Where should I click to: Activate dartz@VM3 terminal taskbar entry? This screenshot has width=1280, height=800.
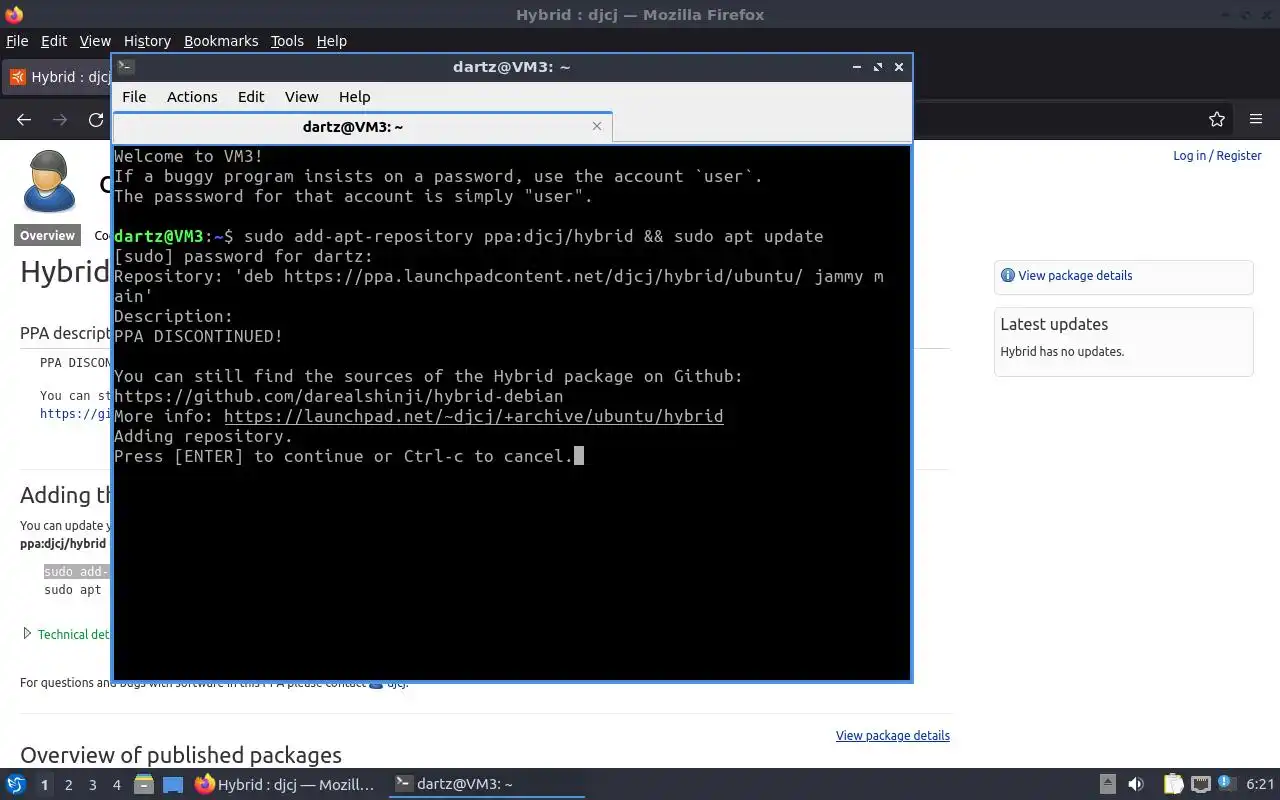(486, 785)
